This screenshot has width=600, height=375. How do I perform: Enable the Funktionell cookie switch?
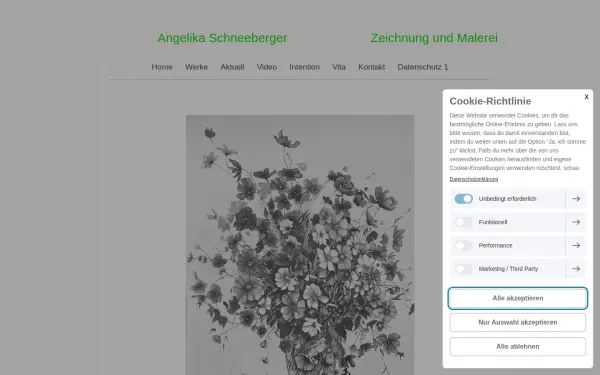(463, 222)
